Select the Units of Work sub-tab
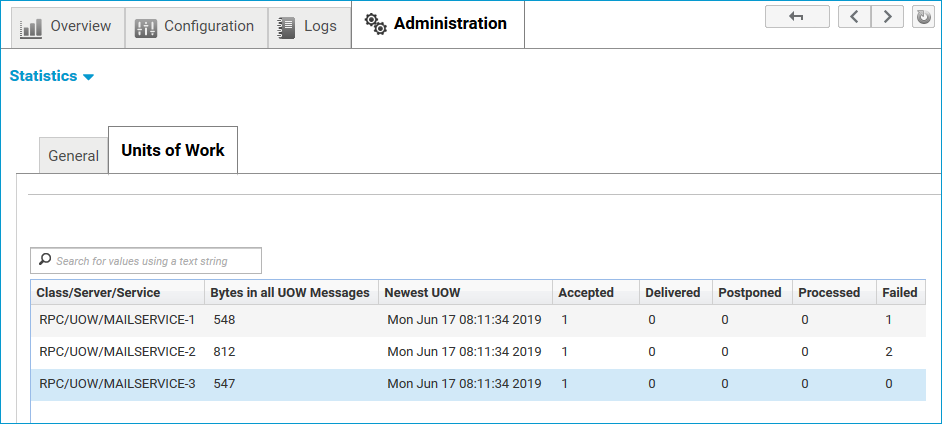 [173, 150]
